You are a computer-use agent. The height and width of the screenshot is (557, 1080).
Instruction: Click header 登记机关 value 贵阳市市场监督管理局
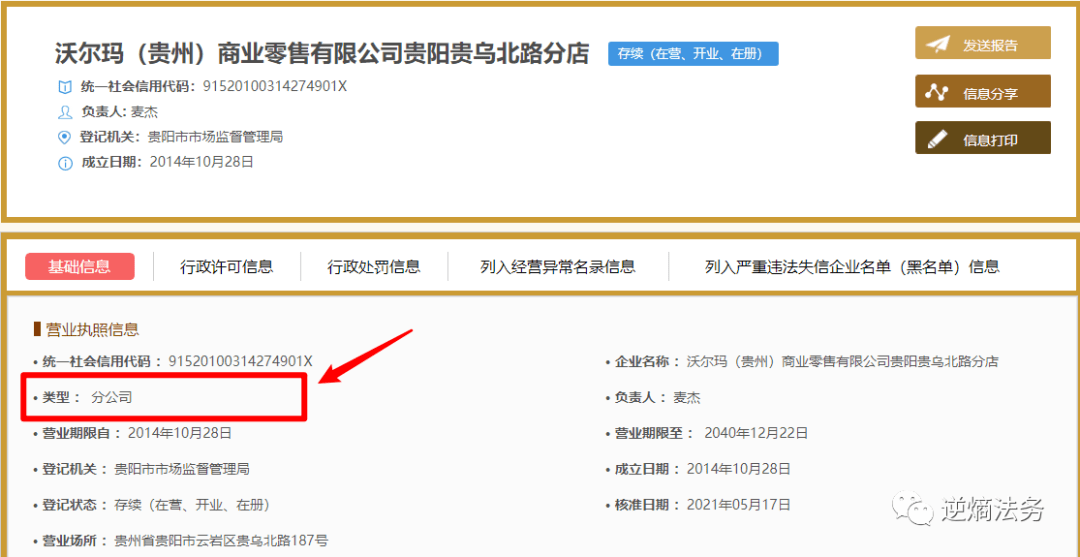point(216,137)
